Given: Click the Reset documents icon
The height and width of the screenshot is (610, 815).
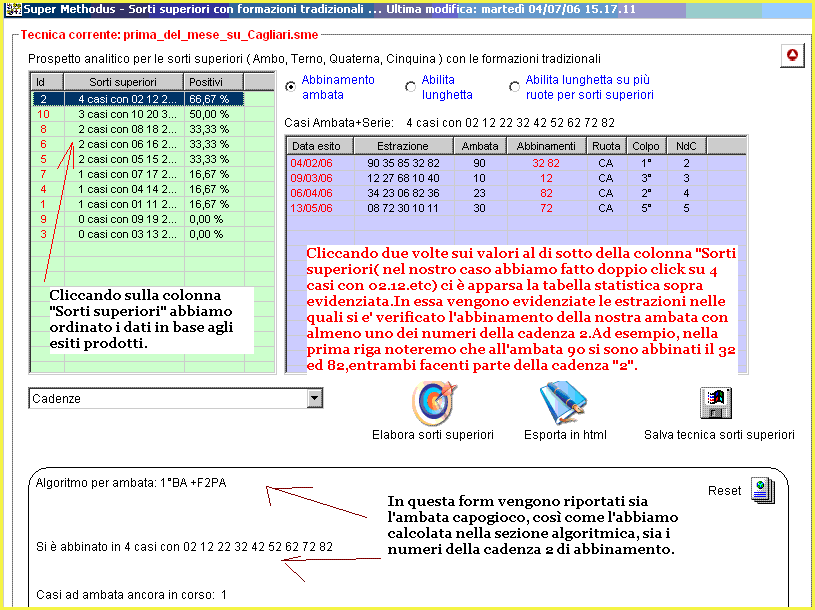Looking at the screenshot, I should click(x=763, y=491).
